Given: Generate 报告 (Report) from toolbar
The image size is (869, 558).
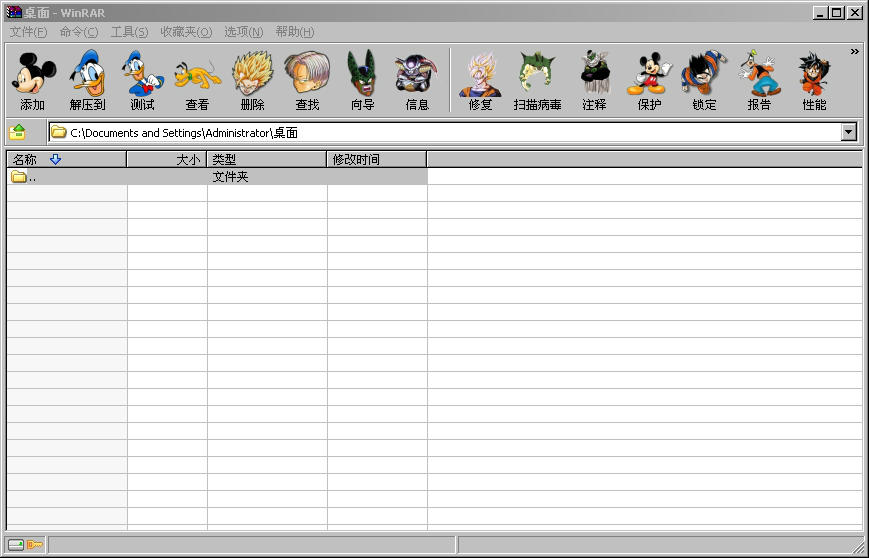Looking at the screenshot, I should (759, 80).
